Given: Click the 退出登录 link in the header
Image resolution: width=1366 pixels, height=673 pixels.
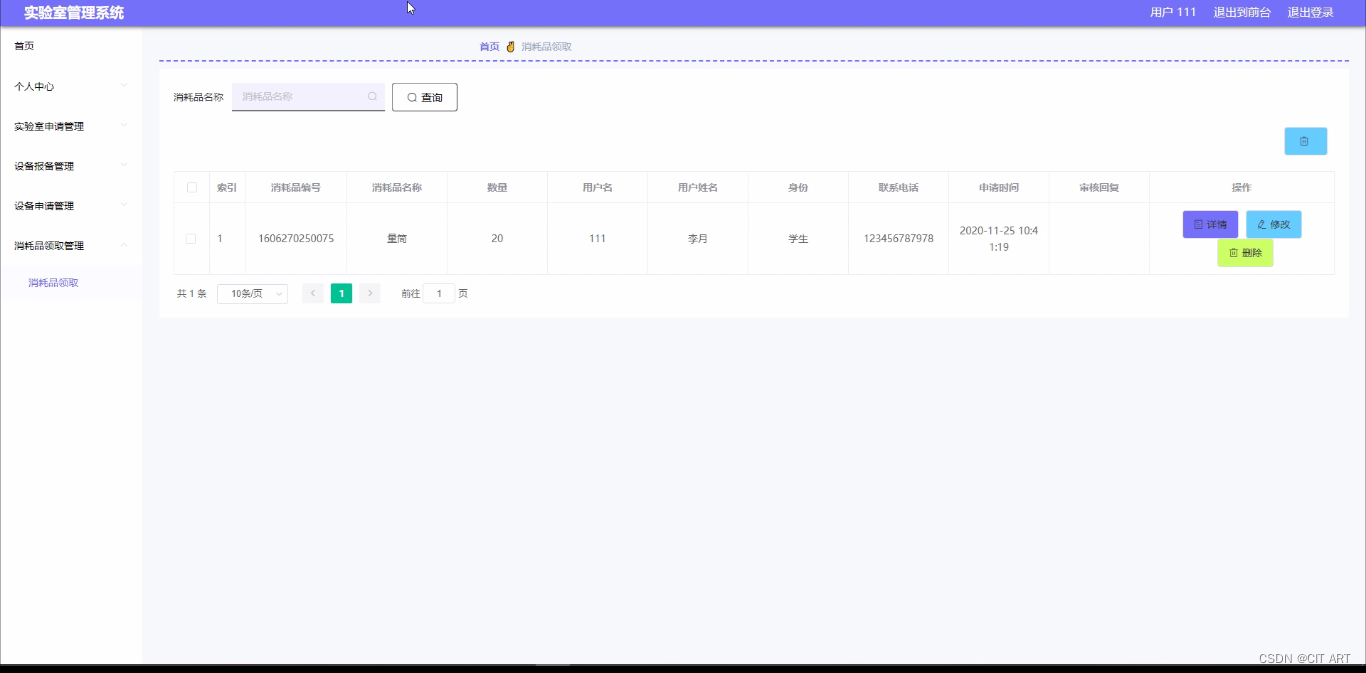Looking at the screenshot, I should pos(1311,12).
